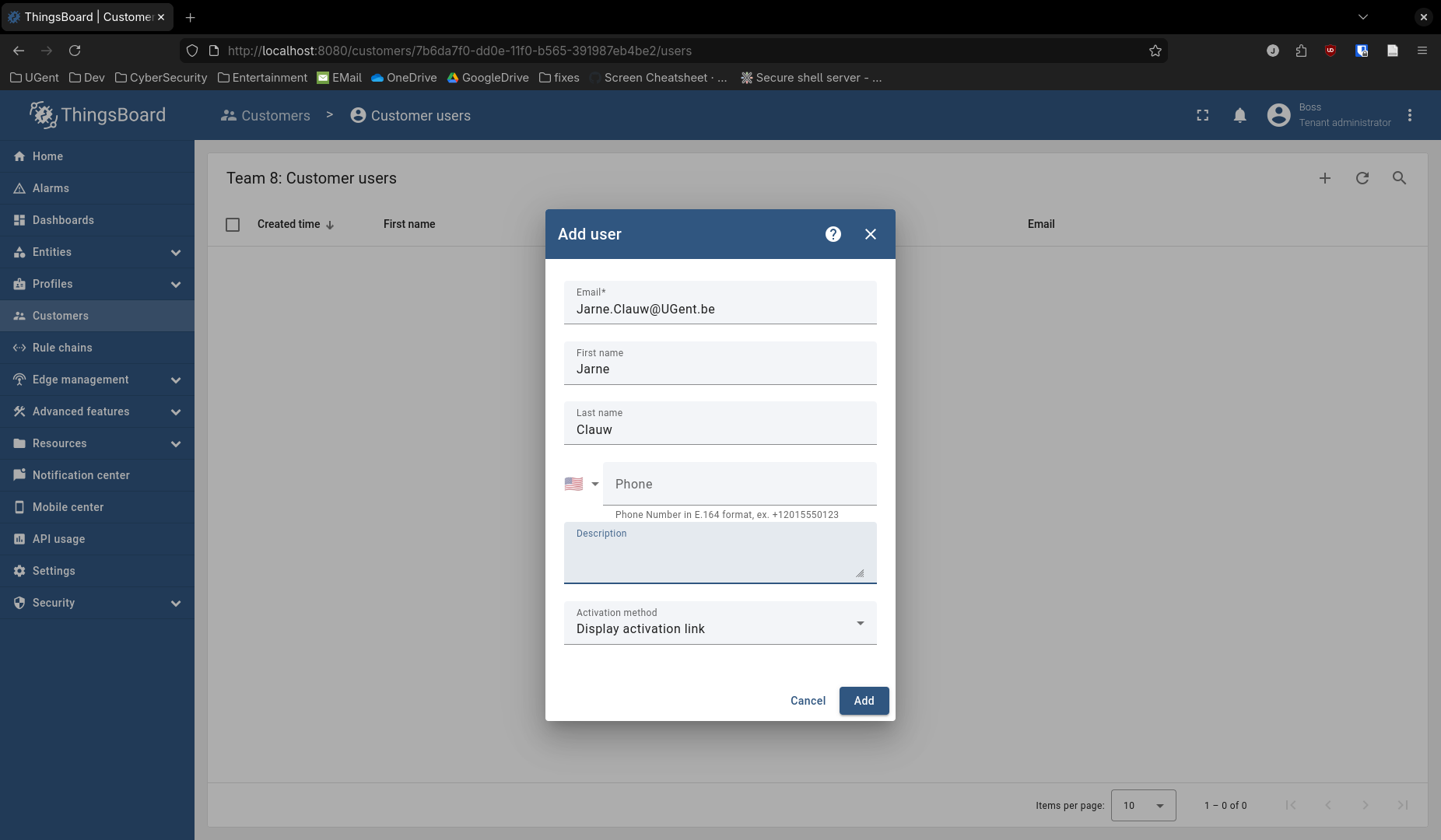Open search in customer users table

pyautogui.click(x=1398, y=178)
